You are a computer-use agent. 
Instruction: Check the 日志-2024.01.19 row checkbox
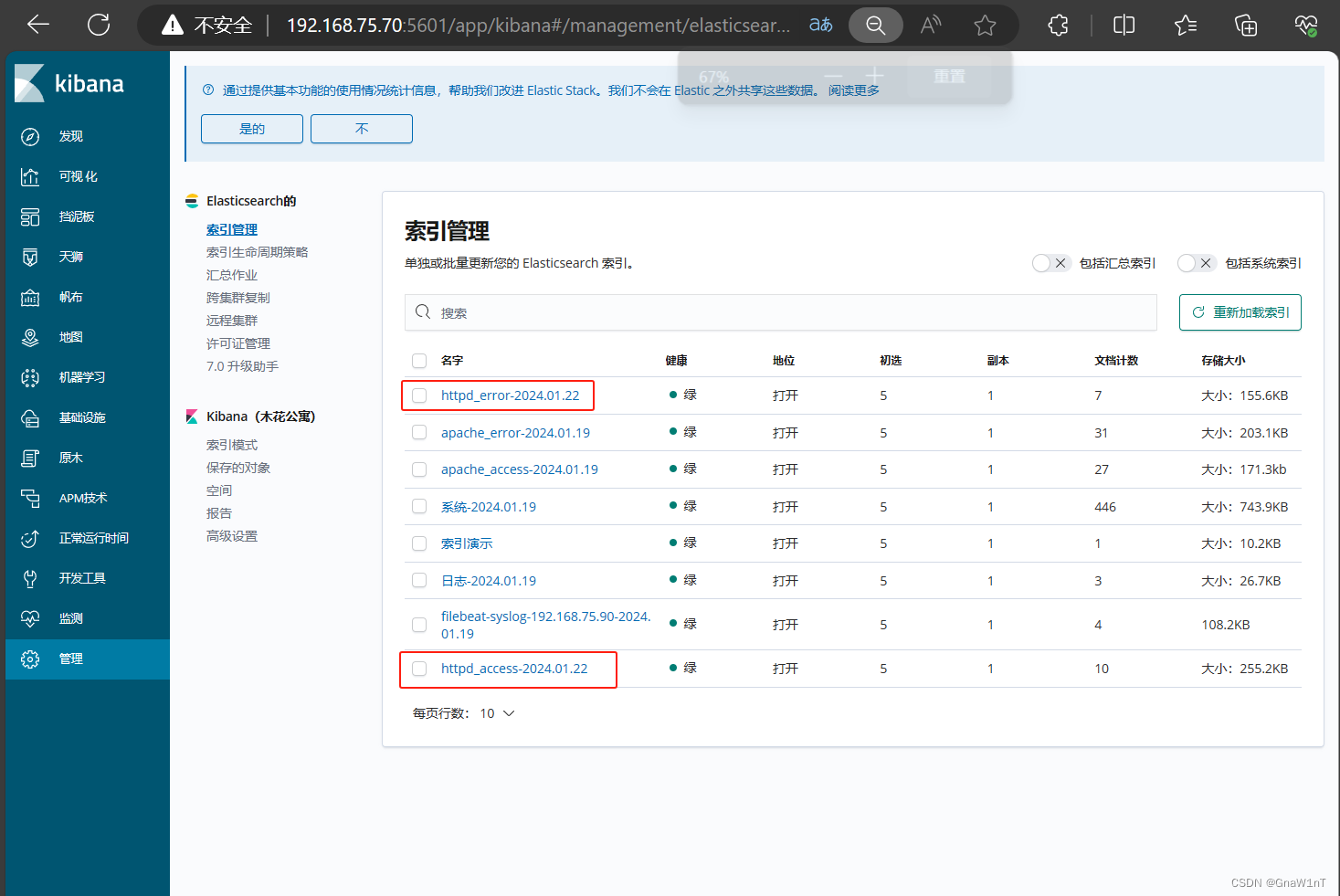419,581
